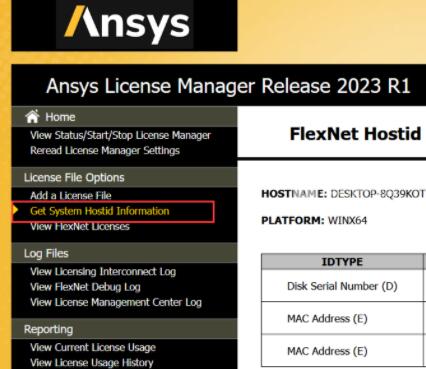The height and width of the screenshot is (369, 426).
Task: Open the Home link
Action: [60, 117]
